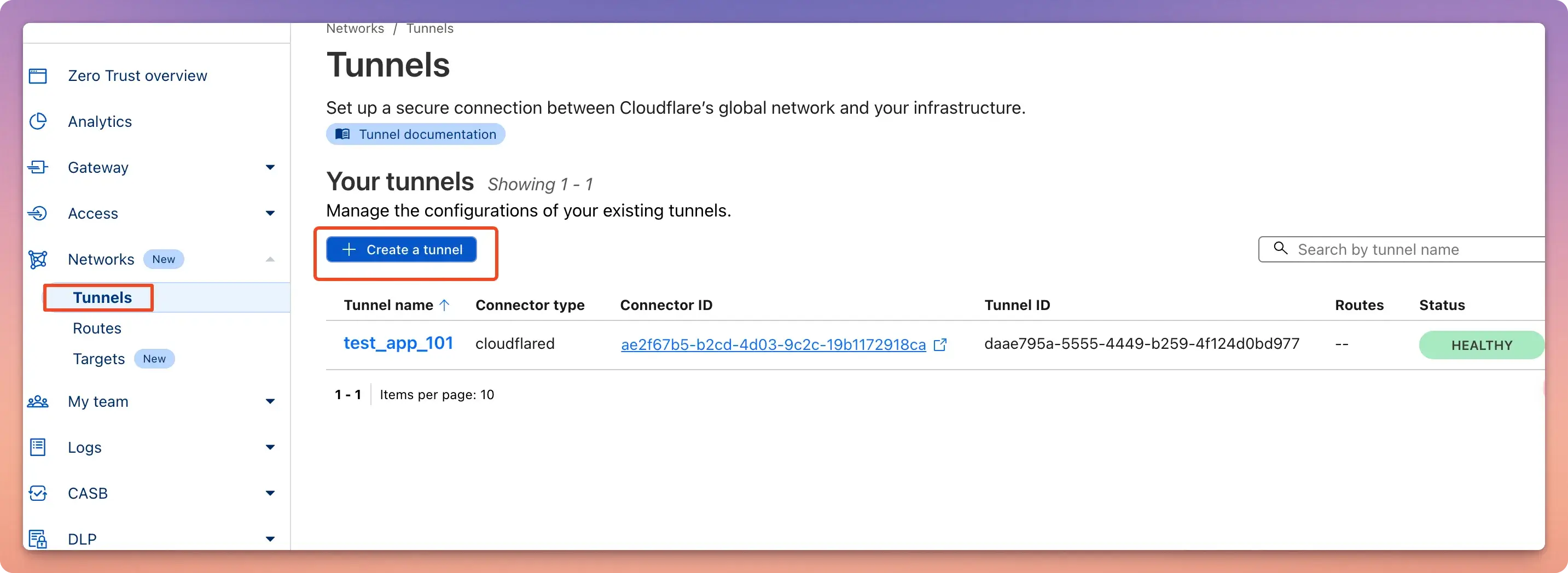Sort by Tunnel name column arrow

coord(444,305)
